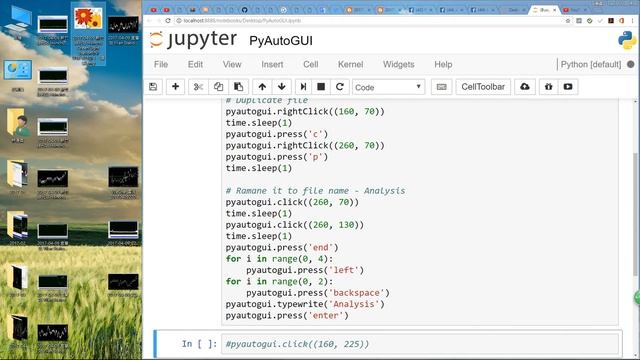
Task: Open the File menu
Action: pos(161,64)
